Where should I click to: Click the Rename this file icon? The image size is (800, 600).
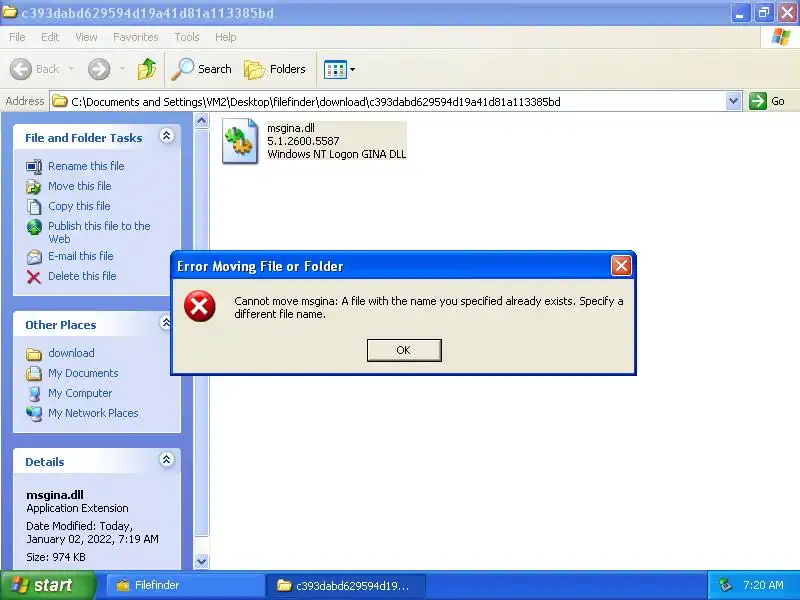pos(34,166)
